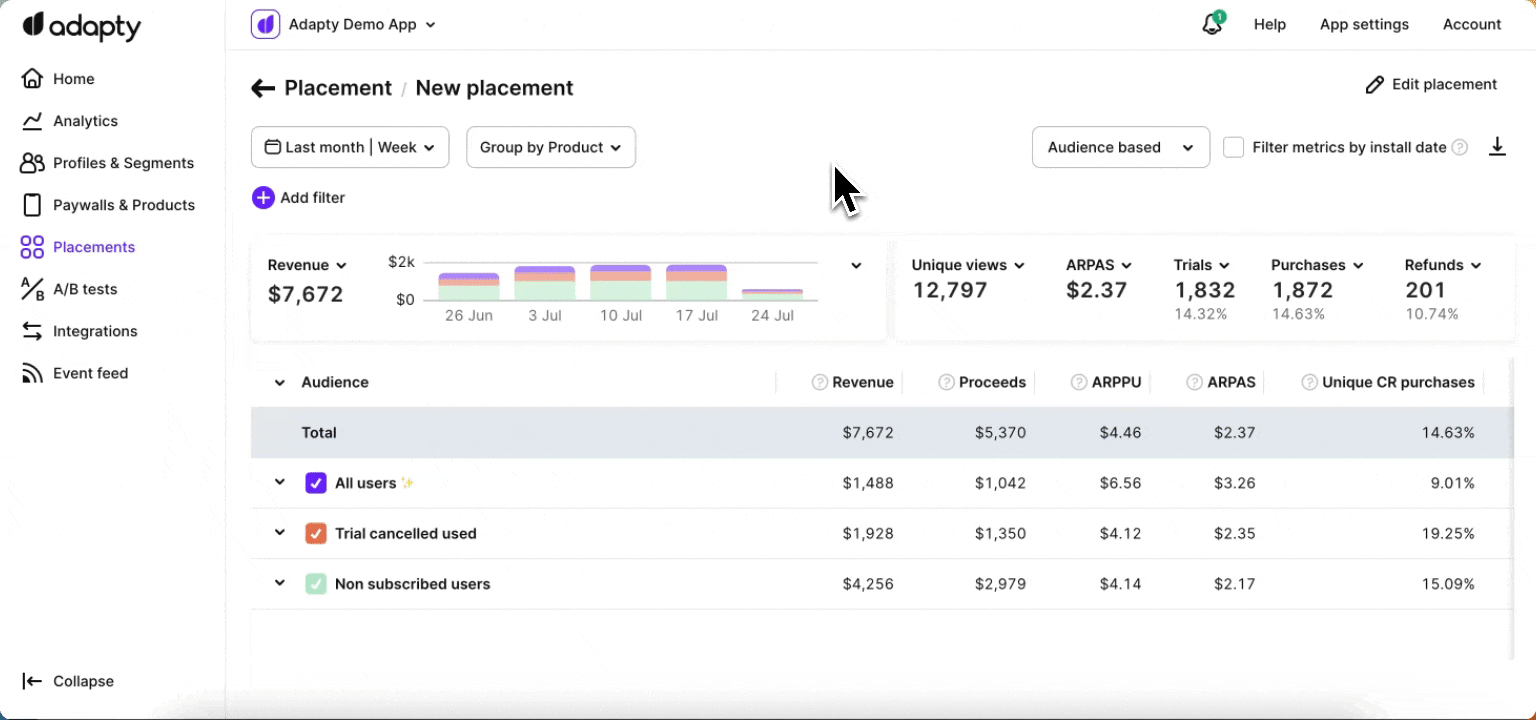Open the Last month Week date selector
This screenshot has width=1536, height=720.
click(350, 147)
